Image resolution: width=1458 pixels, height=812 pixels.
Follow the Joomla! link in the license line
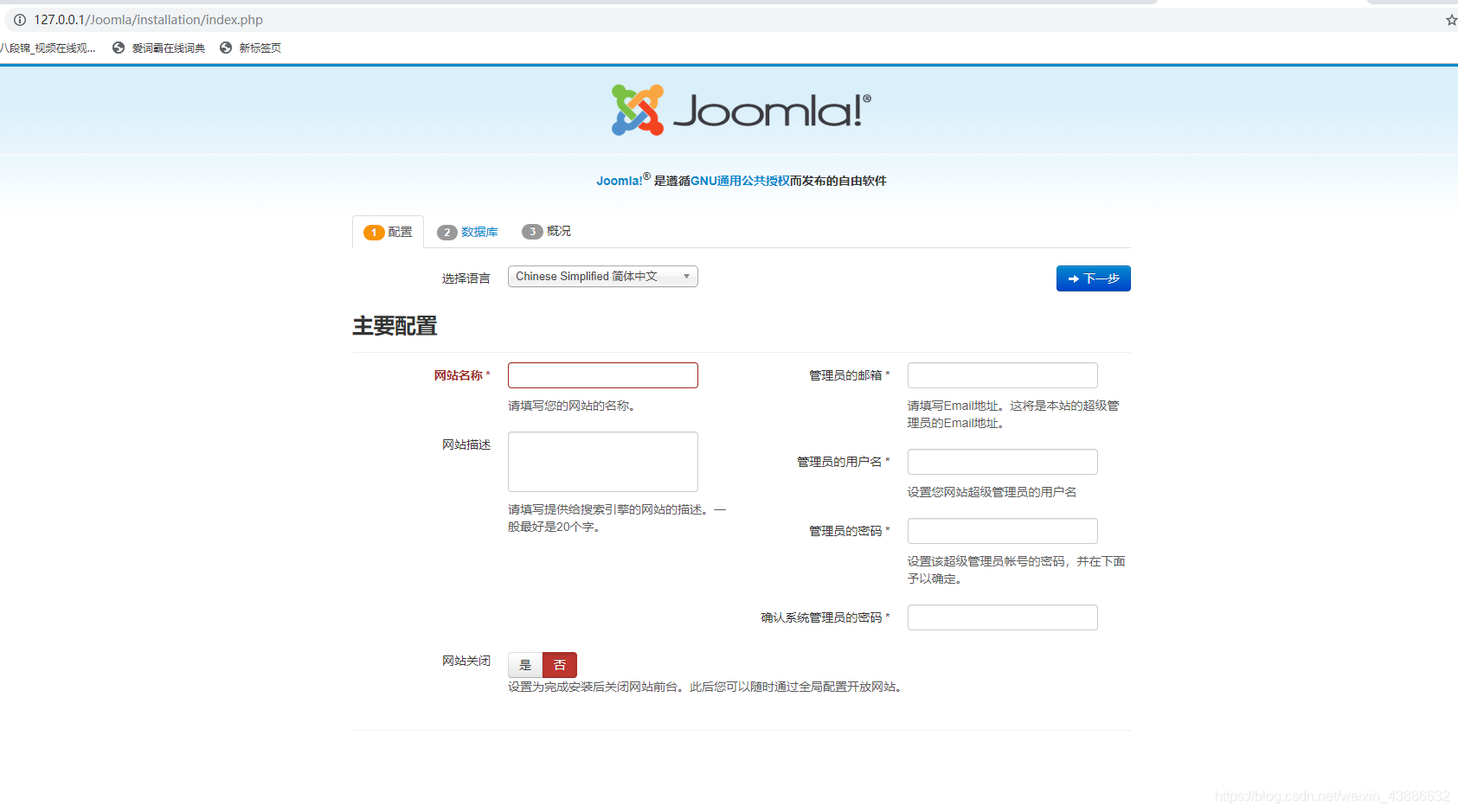coord(620,181)
